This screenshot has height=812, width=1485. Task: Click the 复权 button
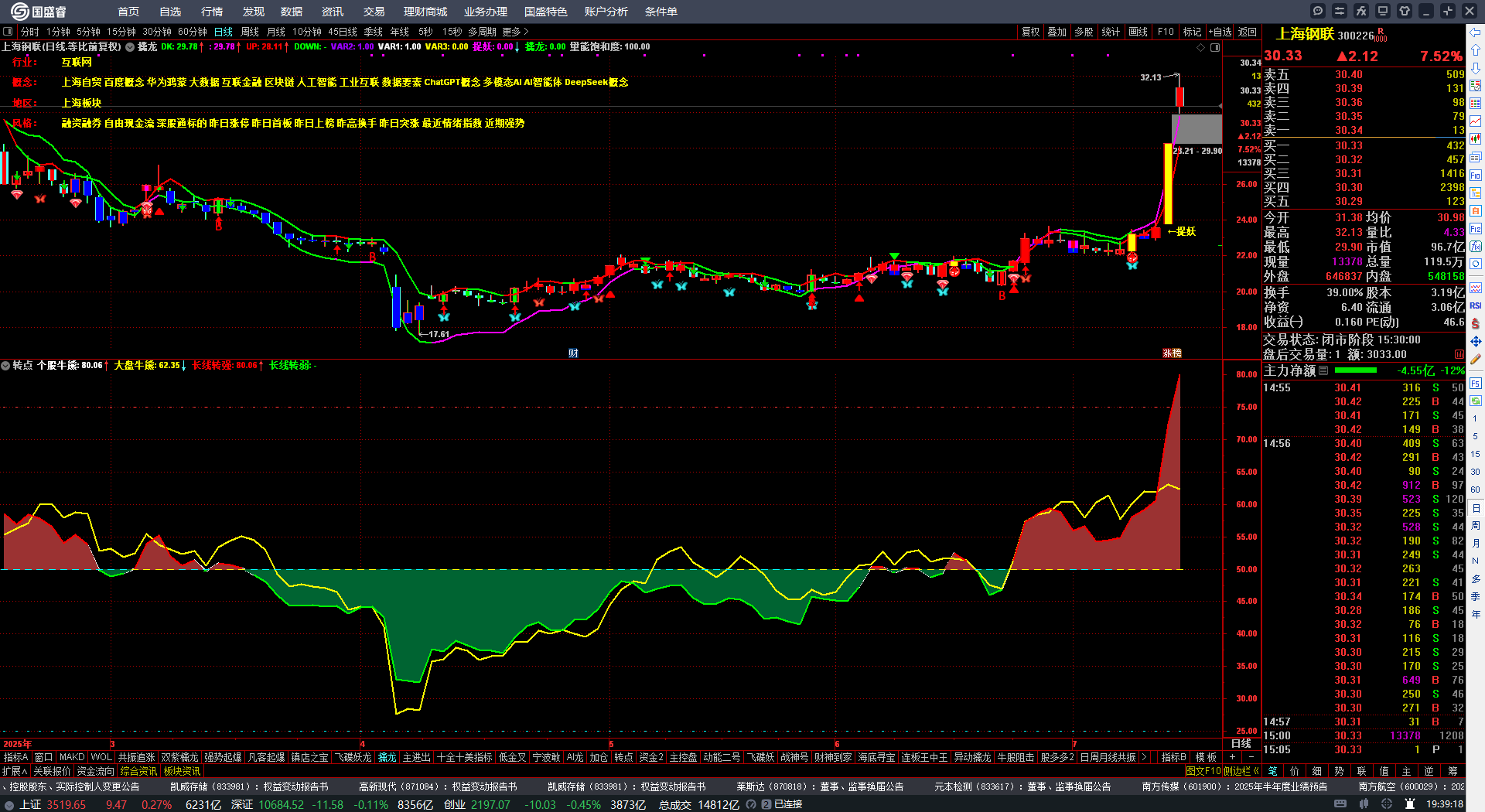coord(1030,32)
